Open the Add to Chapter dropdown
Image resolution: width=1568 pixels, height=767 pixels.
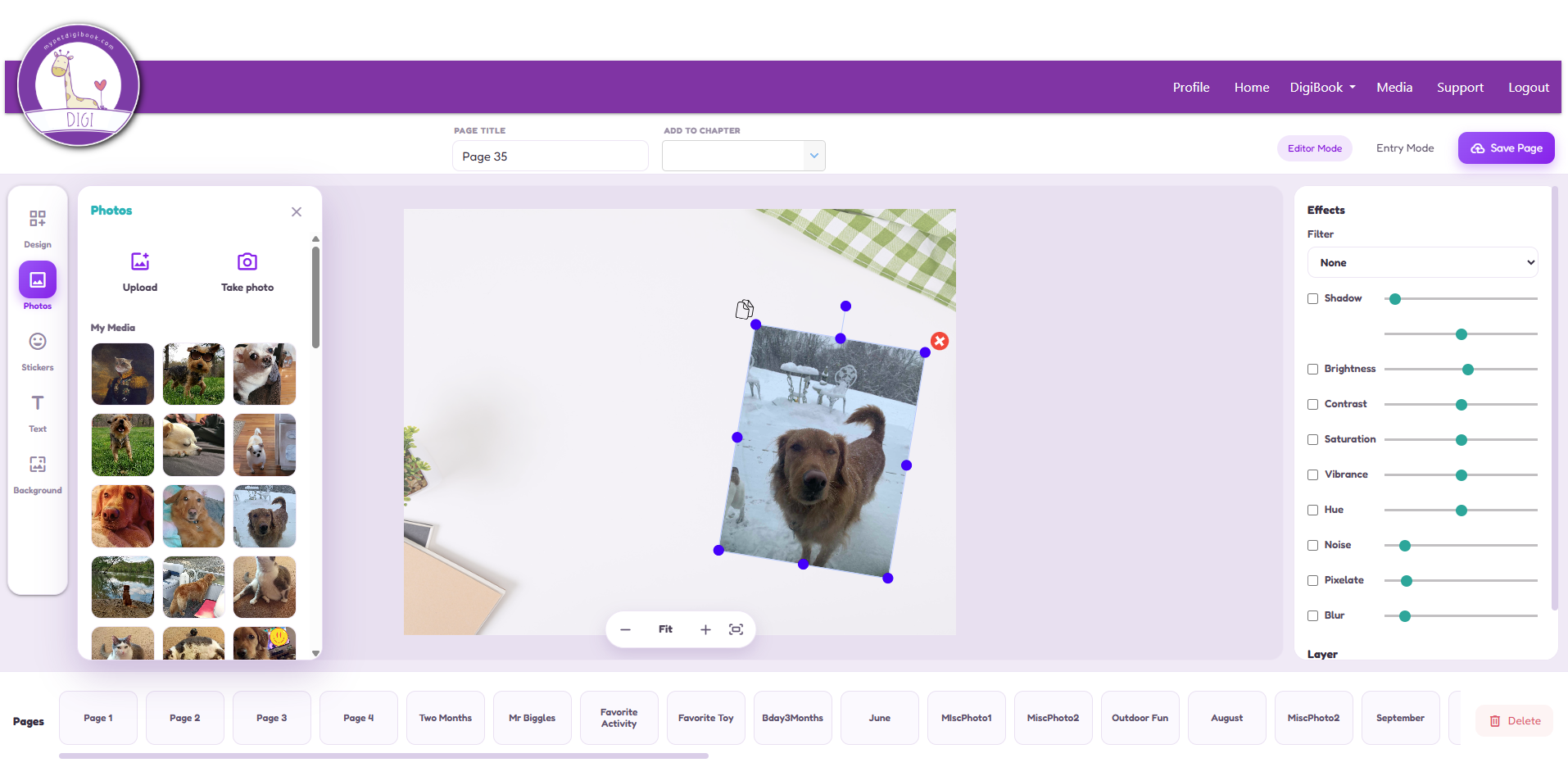pyautogui.click(x=744, y=156)
